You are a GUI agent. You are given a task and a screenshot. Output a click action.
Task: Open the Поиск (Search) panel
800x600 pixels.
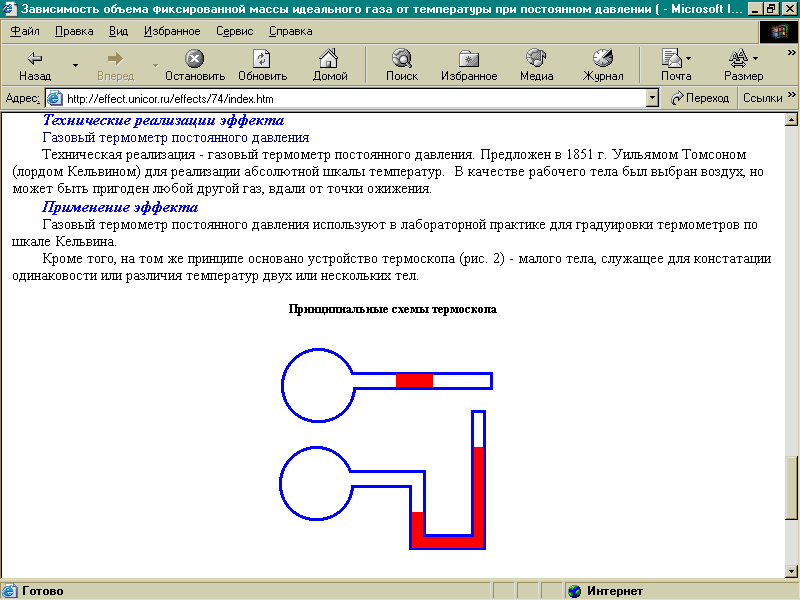(x=402, y=65)
